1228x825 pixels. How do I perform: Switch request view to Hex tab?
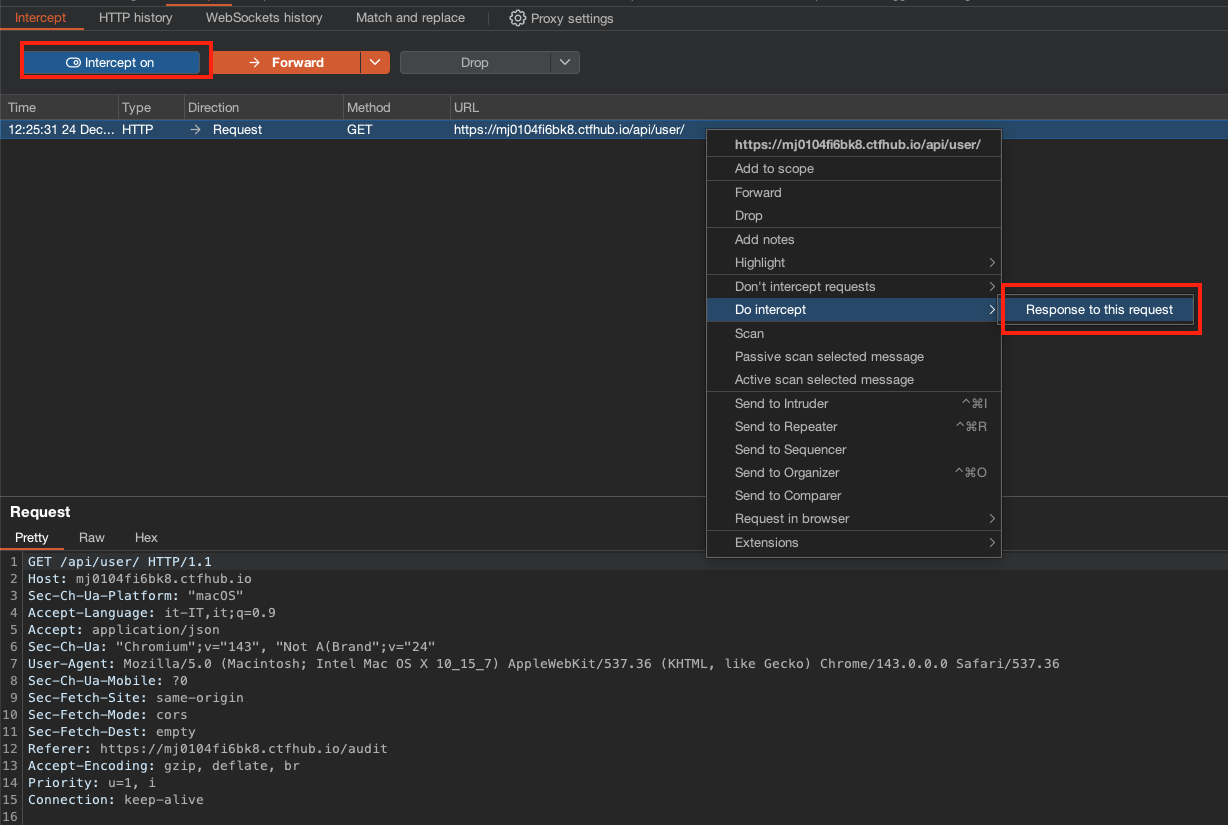pyautogui.click(x=146, y=537)
